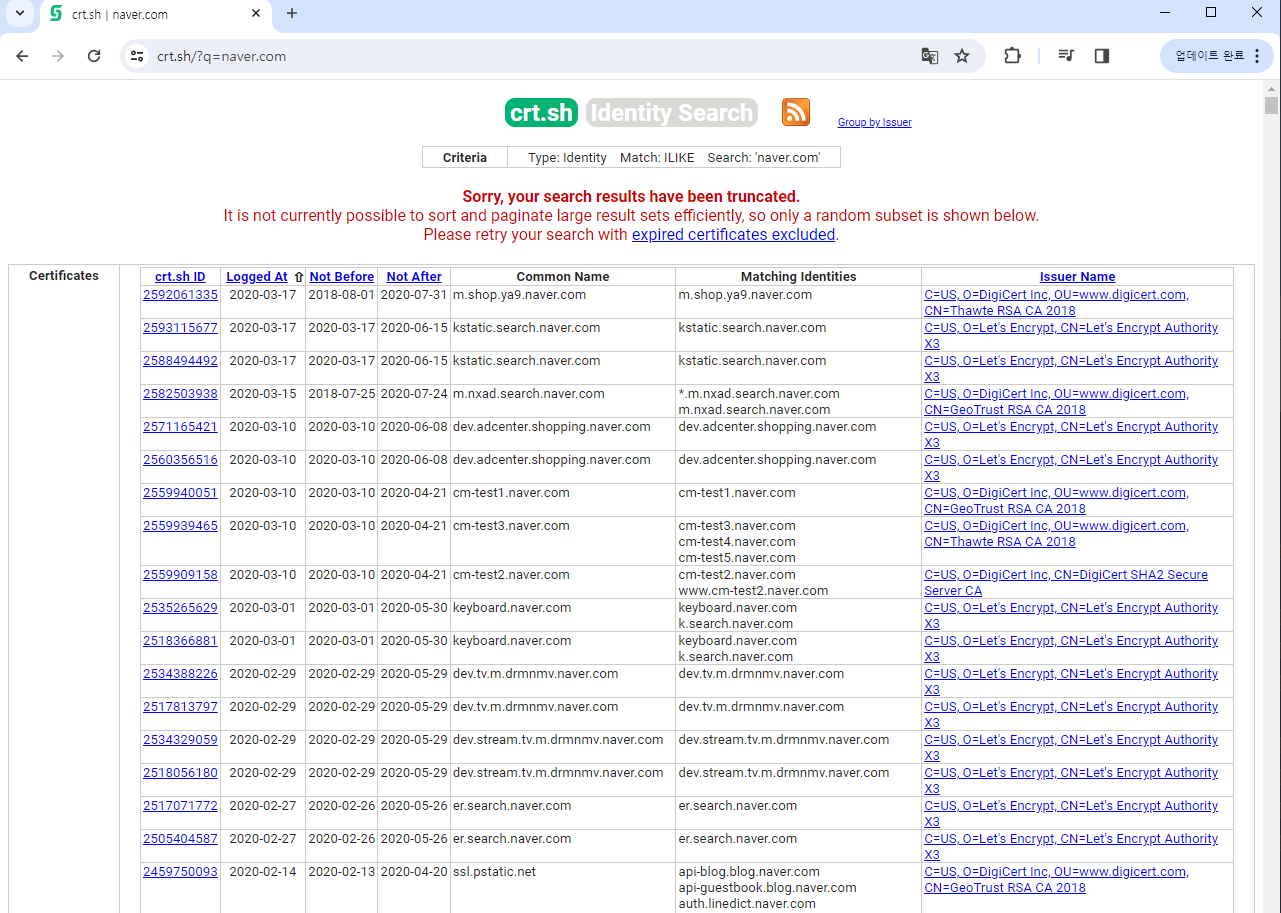Open certificate ID 2534329059

[180, 740]
